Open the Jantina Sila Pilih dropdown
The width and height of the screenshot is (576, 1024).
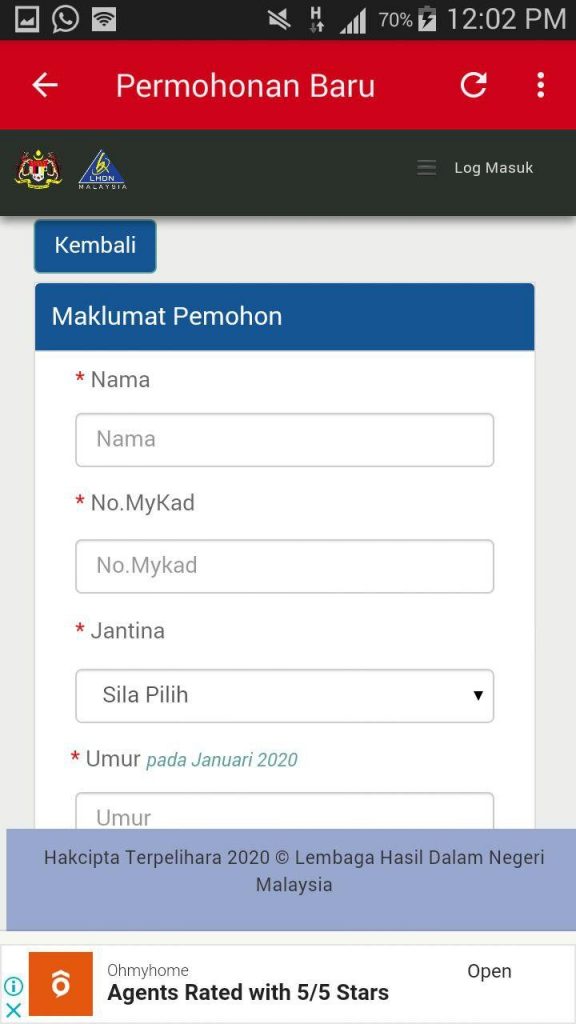(x=285, y=696)
